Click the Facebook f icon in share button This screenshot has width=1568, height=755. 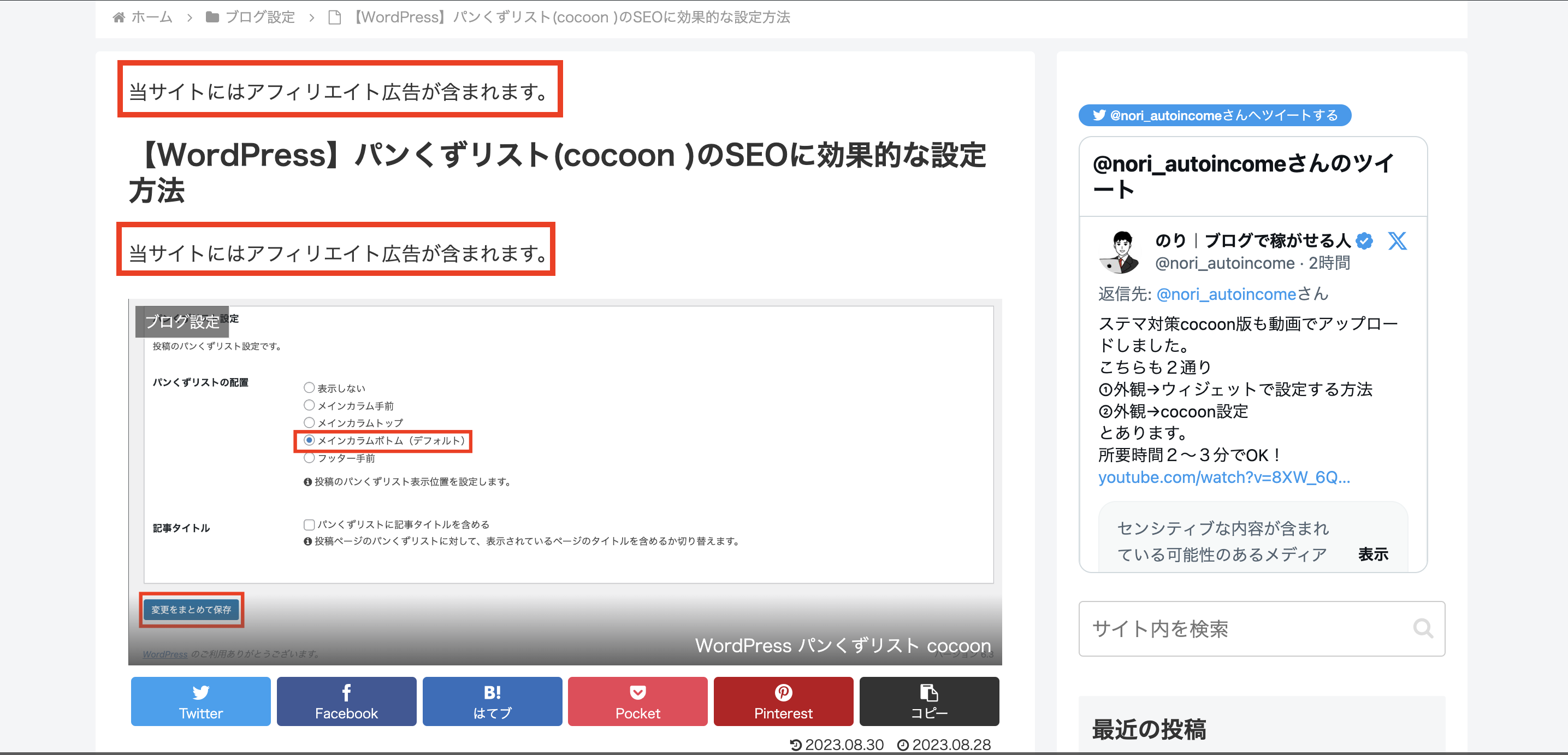click(346, 692)
